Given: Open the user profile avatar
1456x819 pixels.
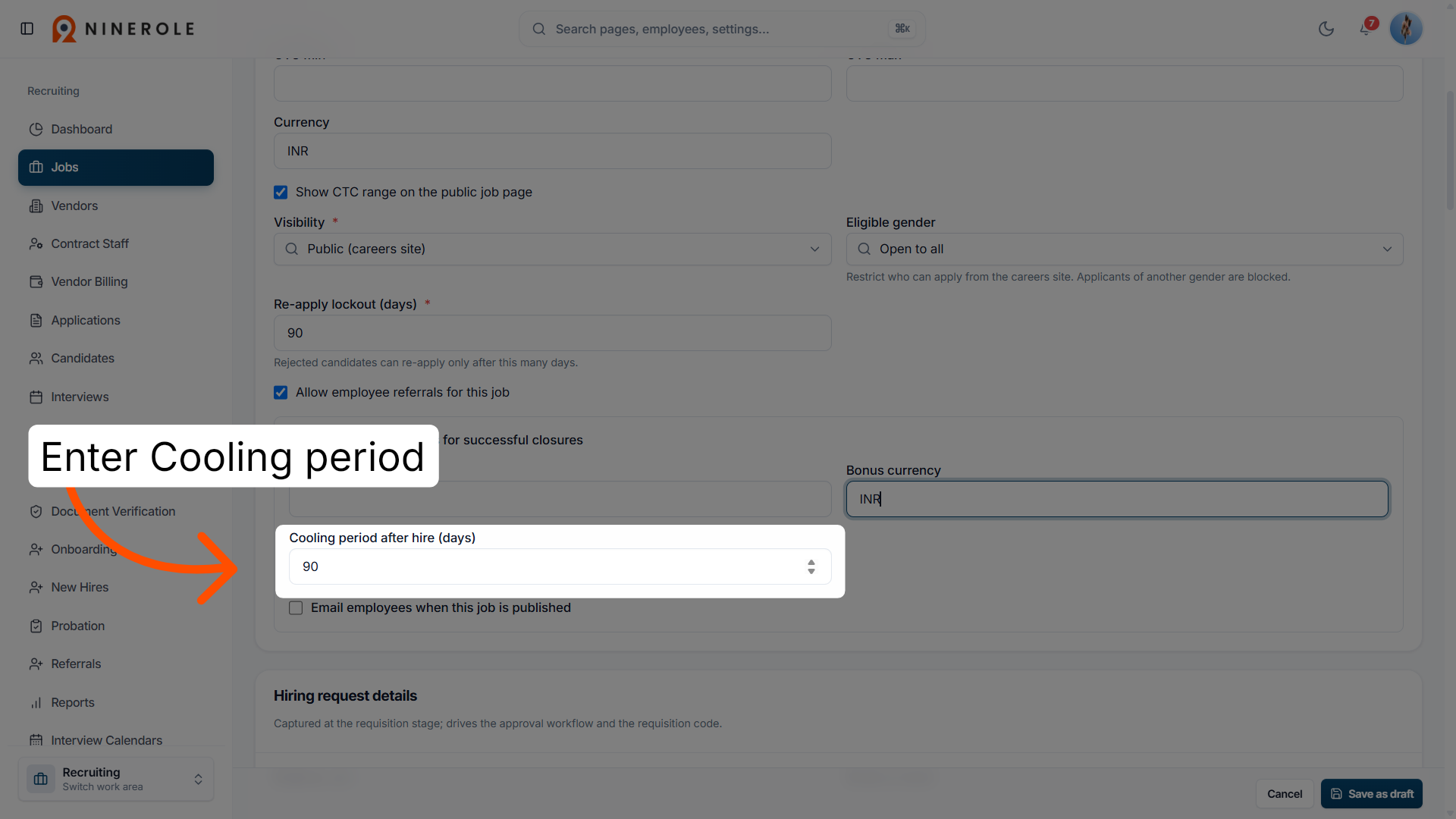Looking at the screenshot, I should pos(1406,29).
